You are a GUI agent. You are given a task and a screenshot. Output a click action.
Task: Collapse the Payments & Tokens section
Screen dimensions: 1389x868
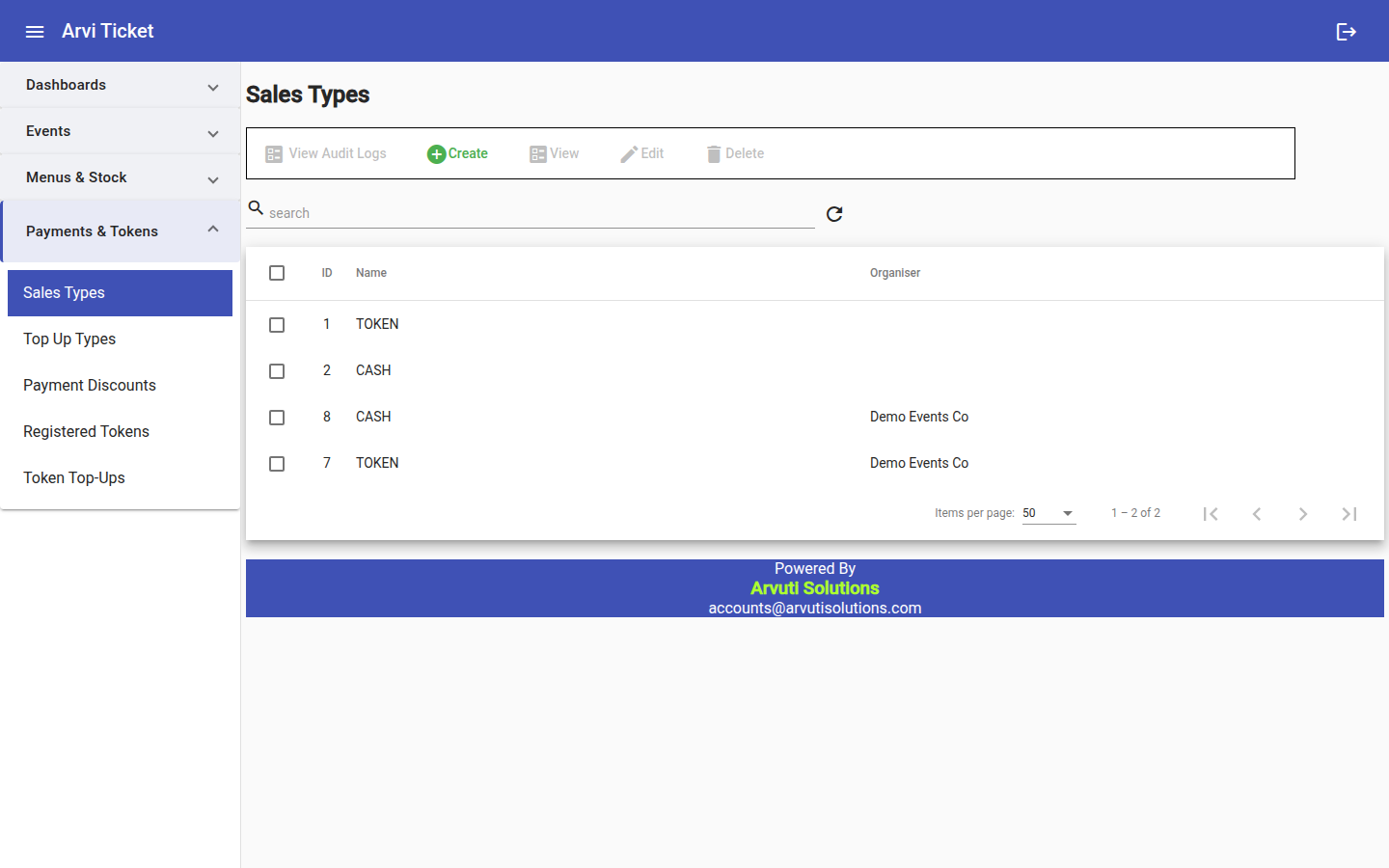(120, 231)
